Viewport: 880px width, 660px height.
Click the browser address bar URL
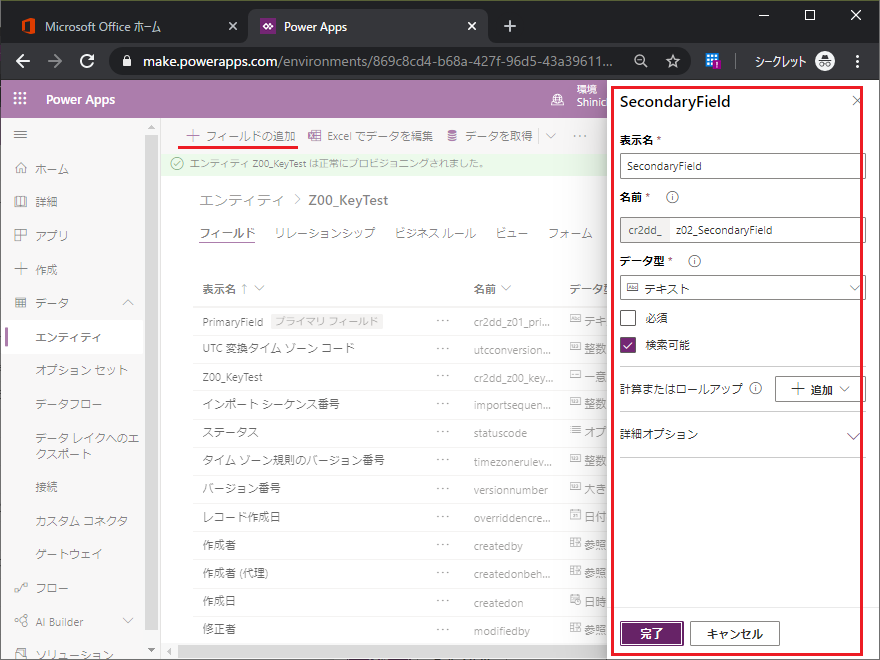tap(377, 61)
